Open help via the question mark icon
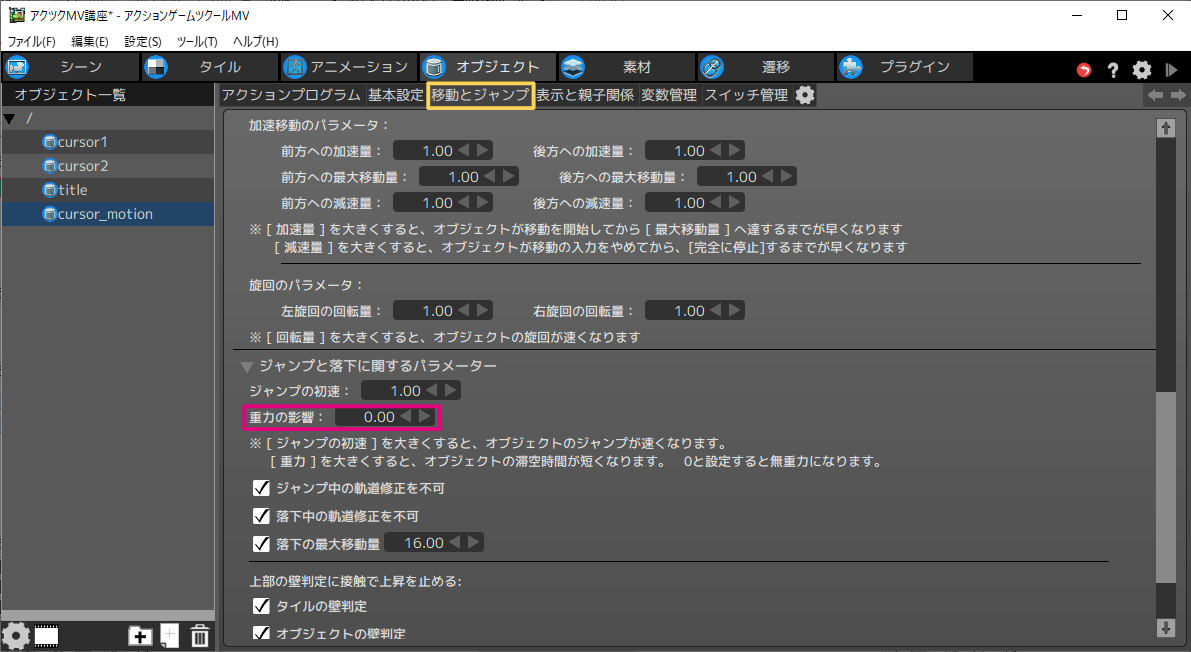1191x652 pixels. pyautogui.click(x=1113, y=70)
